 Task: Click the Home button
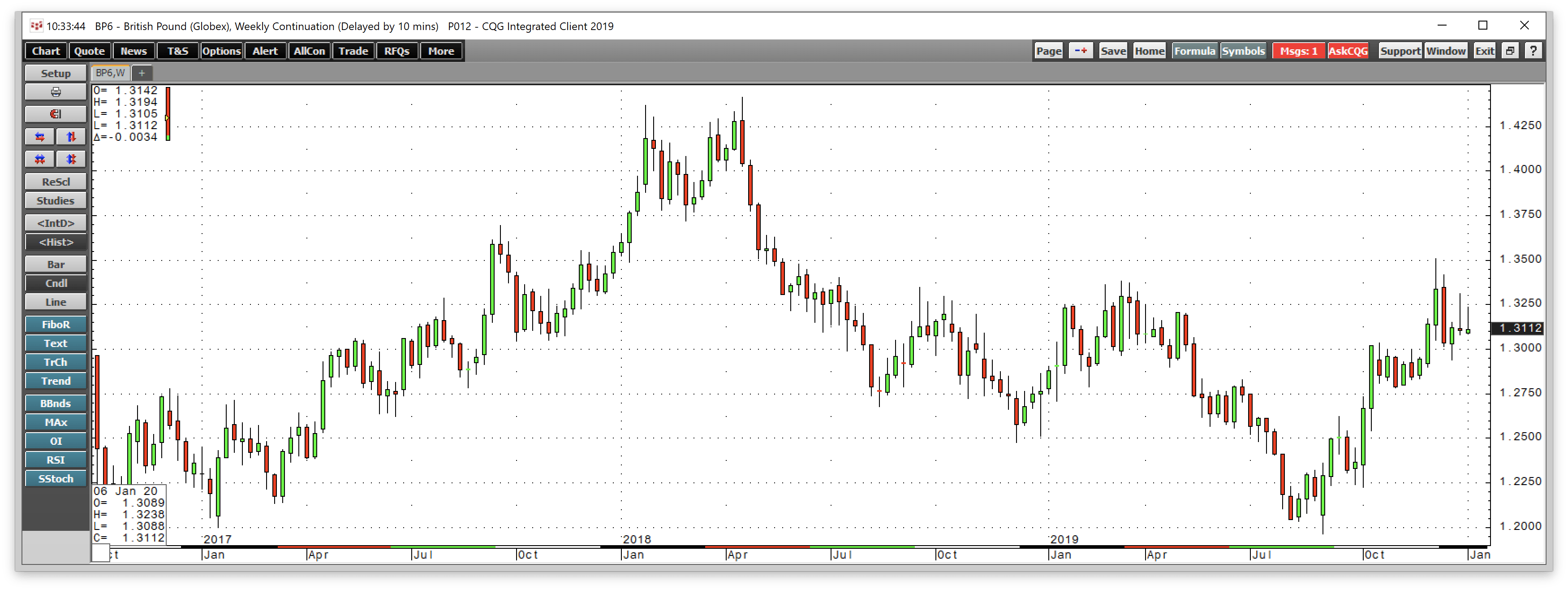(1149, 51)
